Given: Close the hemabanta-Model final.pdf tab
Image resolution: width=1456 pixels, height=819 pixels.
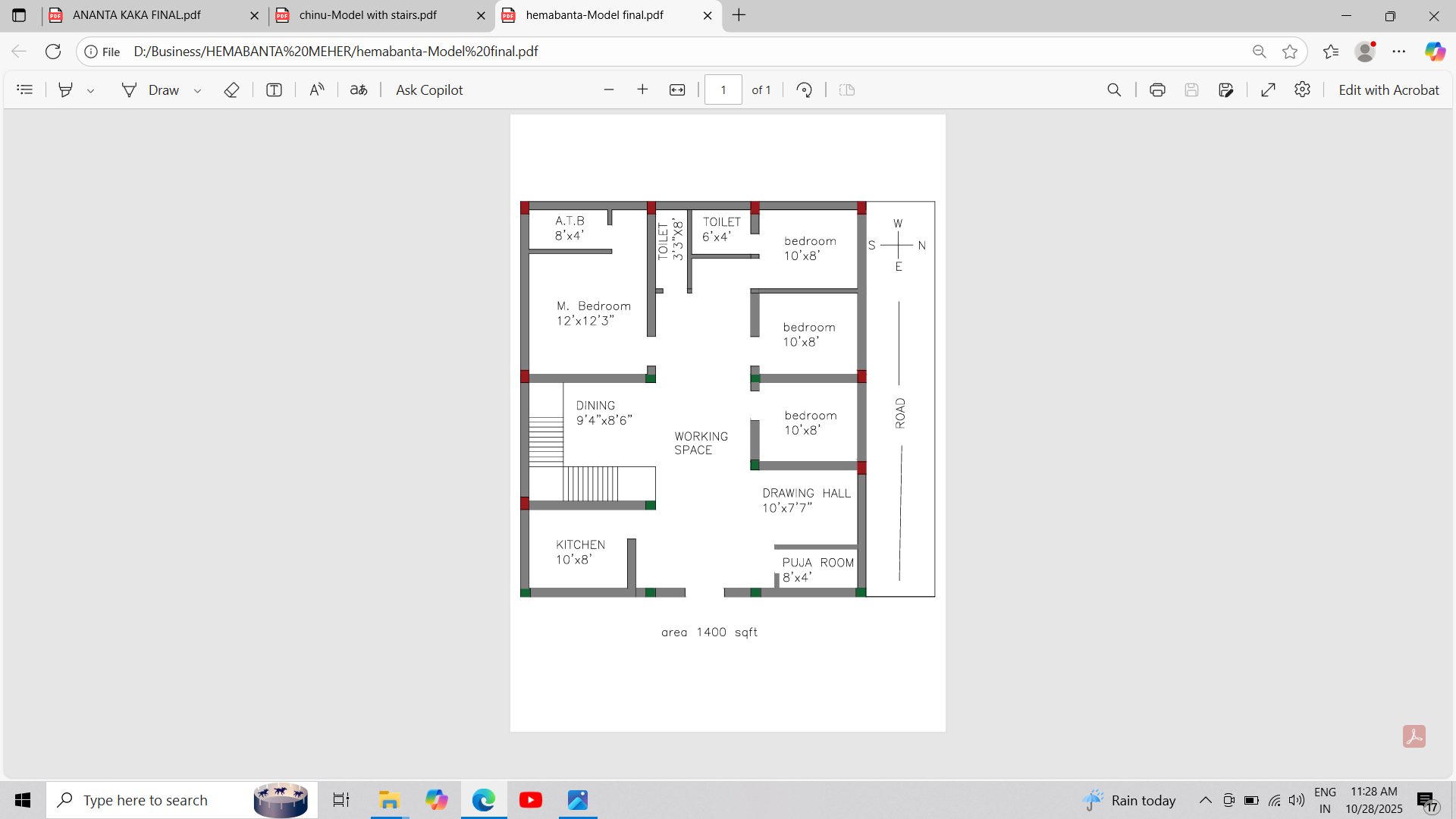Looking at the screenshot, I should [708, 15].
